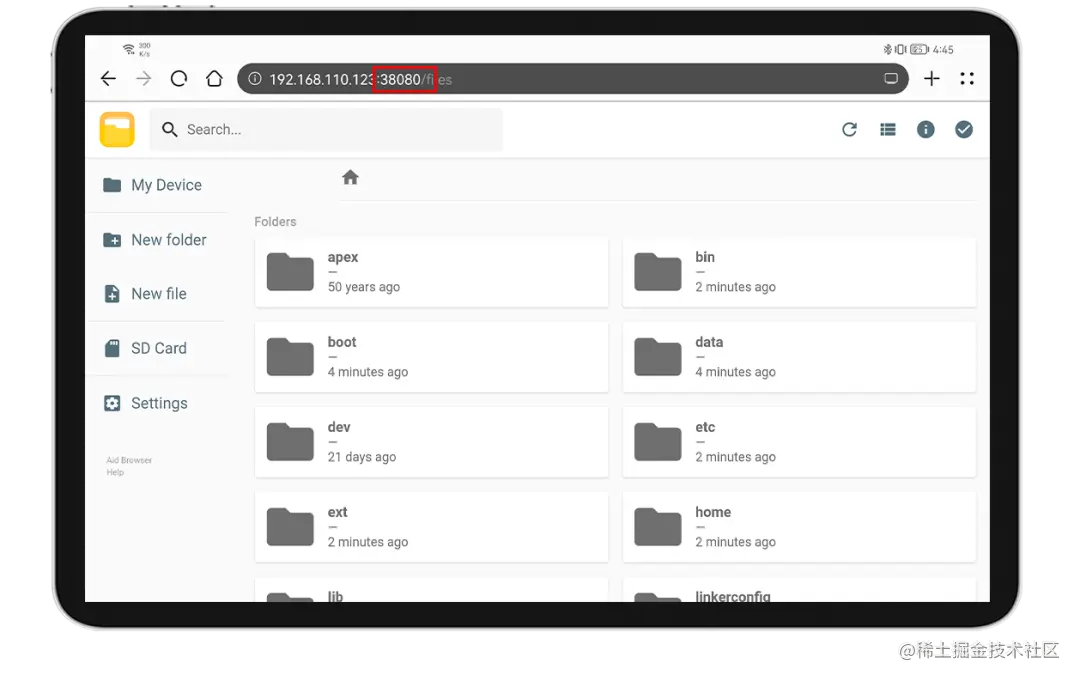Open the etc folder
Image resolution: width=1080 pixels, height=681 pixels.
pos(799,442)
